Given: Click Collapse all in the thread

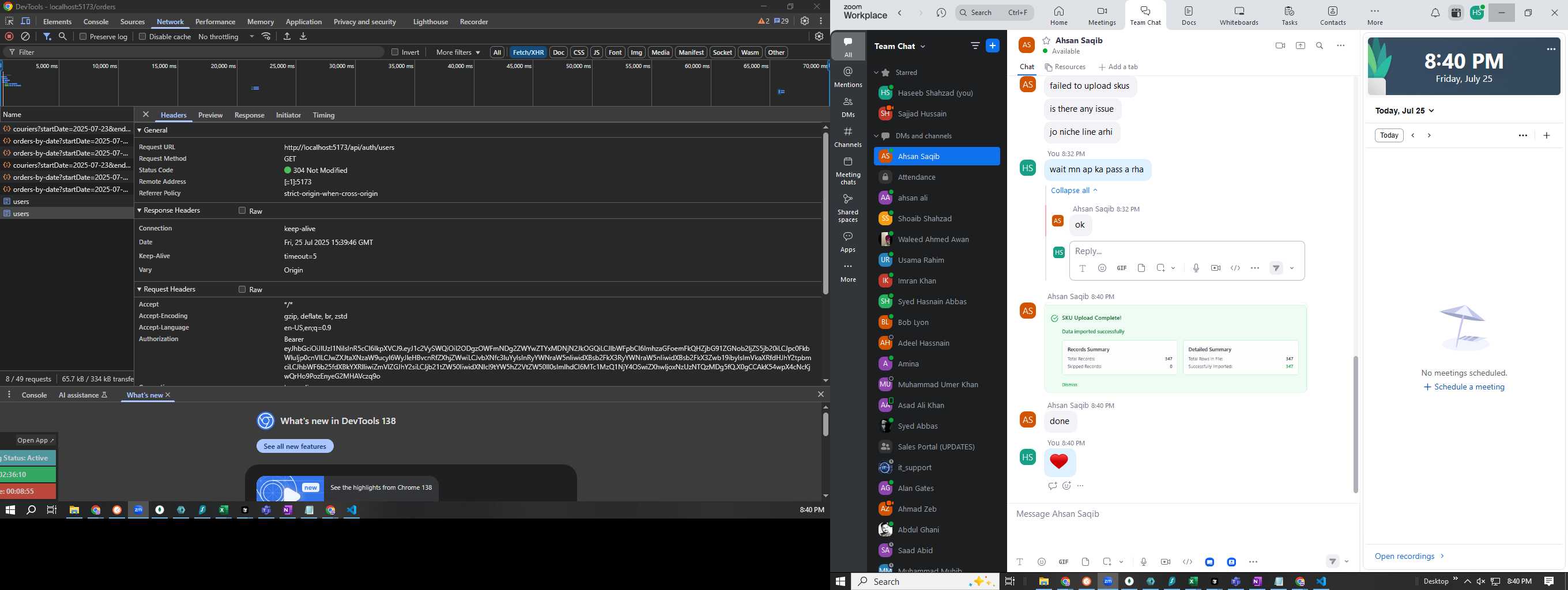Looking at the screenshot, I should pos(1075,190).
